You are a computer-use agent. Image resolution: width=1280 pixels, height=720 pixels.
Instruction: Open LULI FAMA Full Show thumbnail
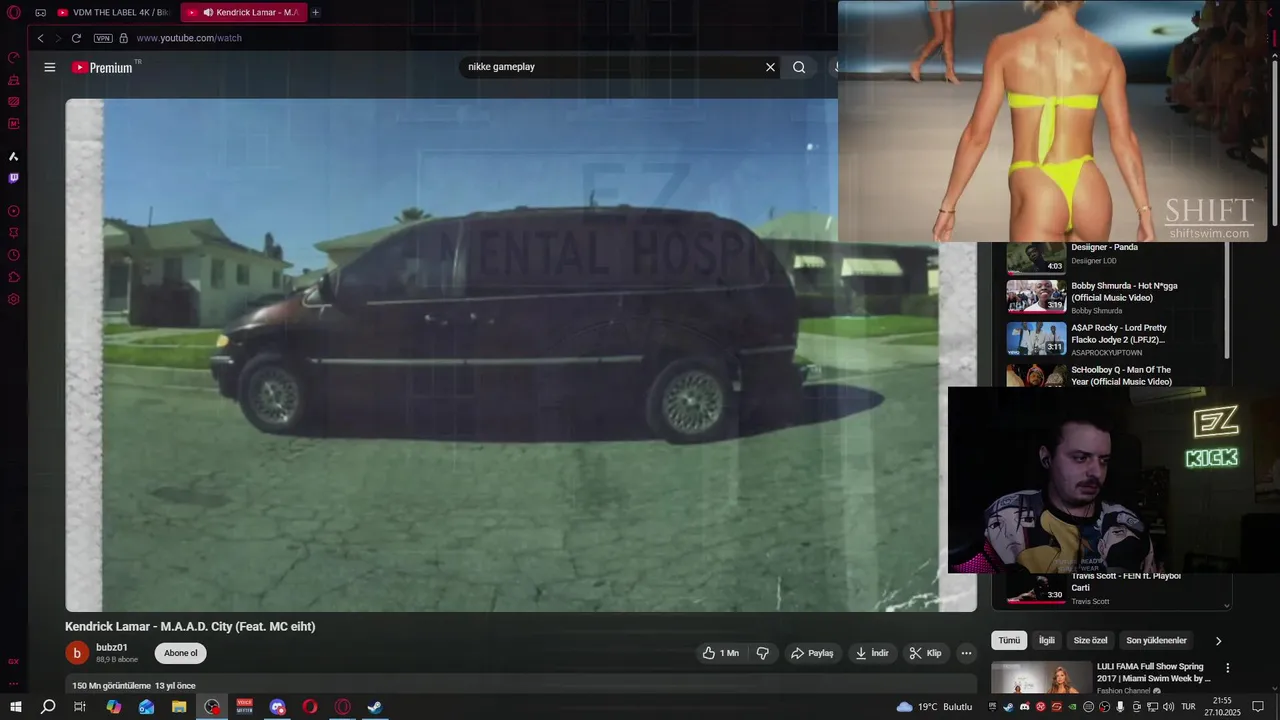click(x=1042, y=678)
